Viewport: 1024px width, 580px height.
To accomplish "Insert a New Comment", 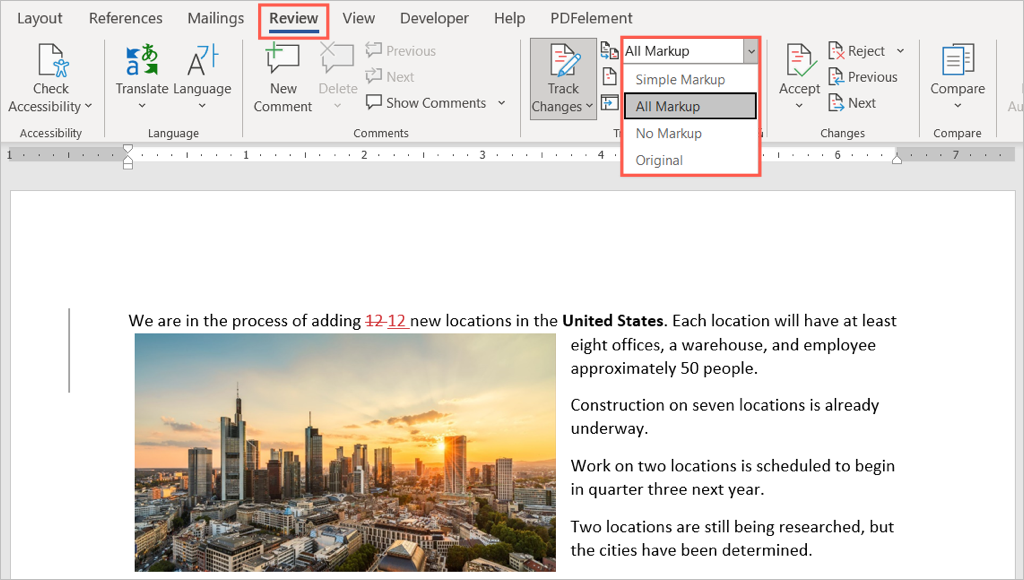I will pos(283,62).
